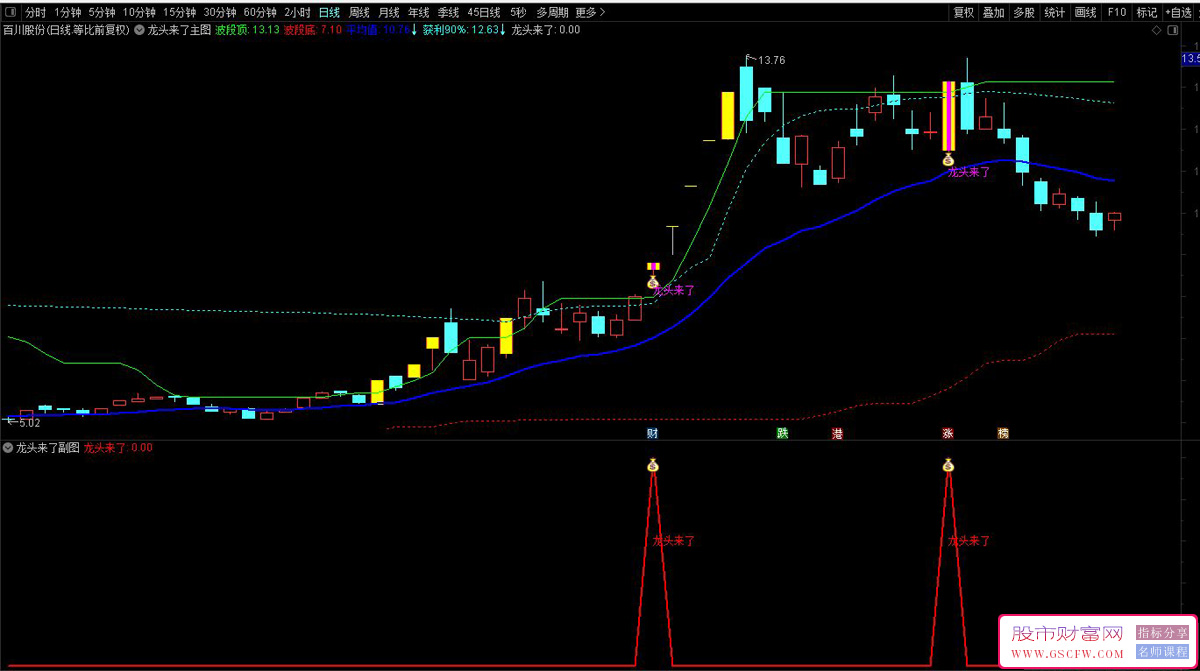
Task: Open 龙头来了主图 indicator dropdown arrow
Action: [139, 30]
